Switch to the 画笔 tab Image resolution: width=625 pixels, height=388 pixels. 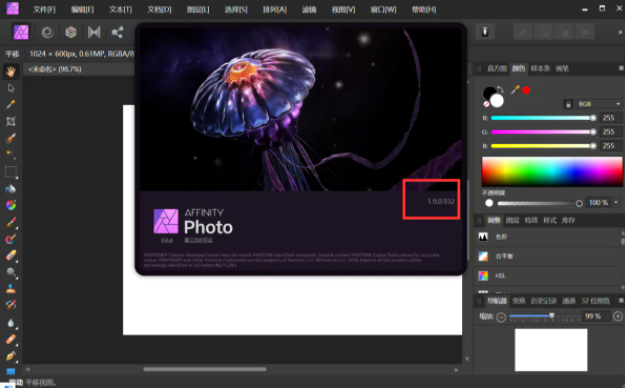coord(562,69)
